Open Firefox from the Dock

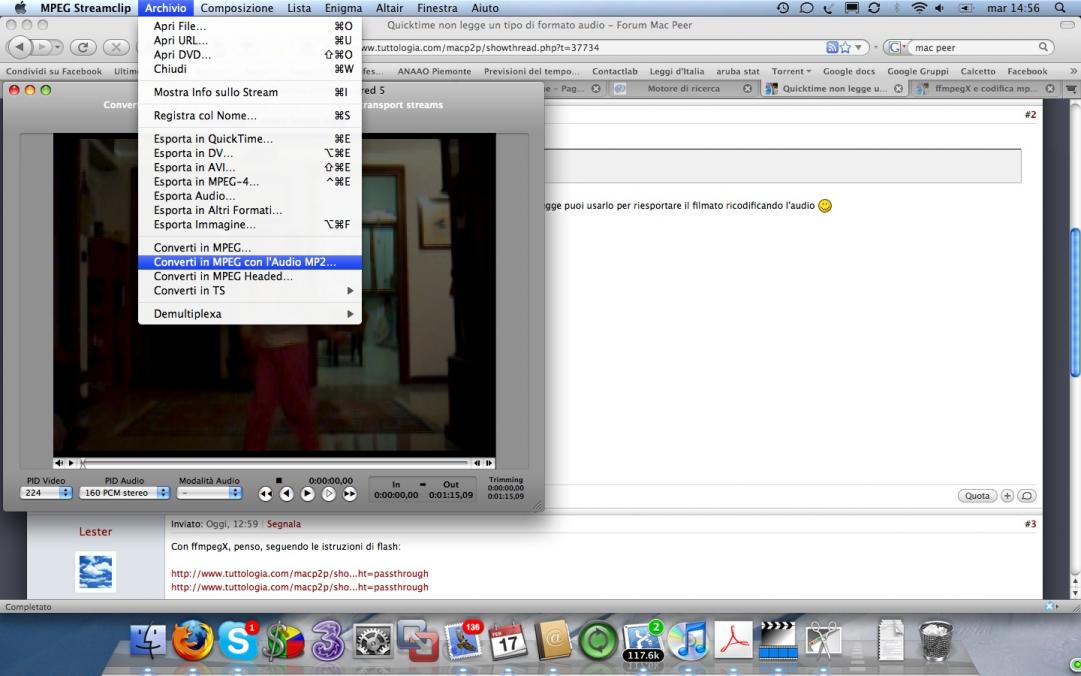192,641
